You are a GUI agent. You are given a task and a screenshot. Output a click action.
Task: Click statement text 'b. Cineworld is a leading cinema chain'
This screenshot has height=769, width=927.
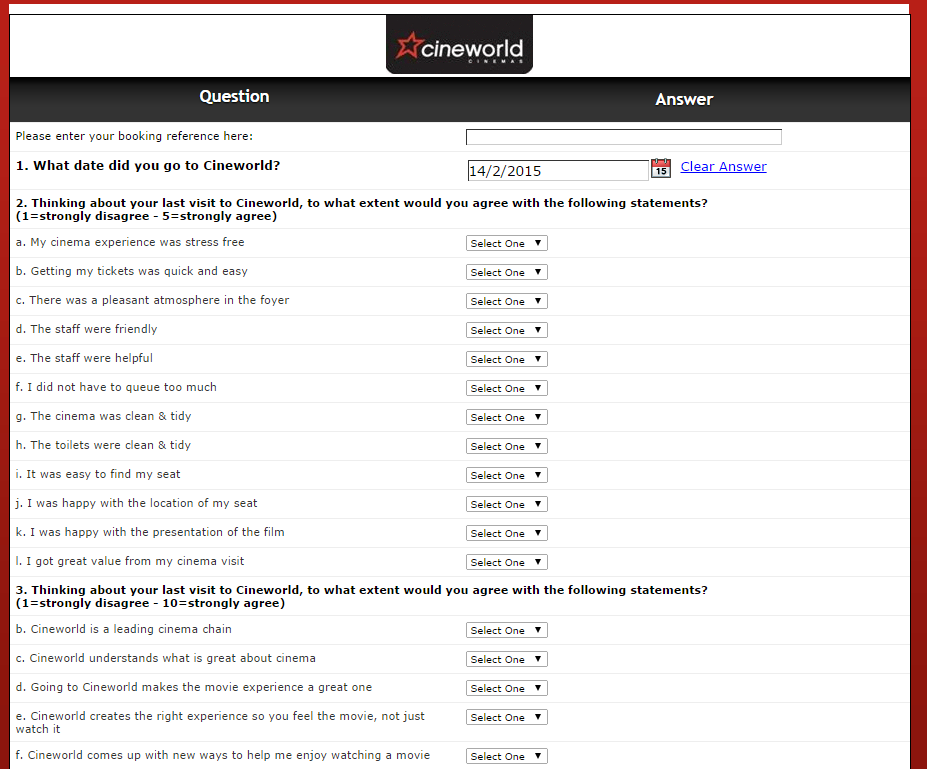(x=124, y=629)
